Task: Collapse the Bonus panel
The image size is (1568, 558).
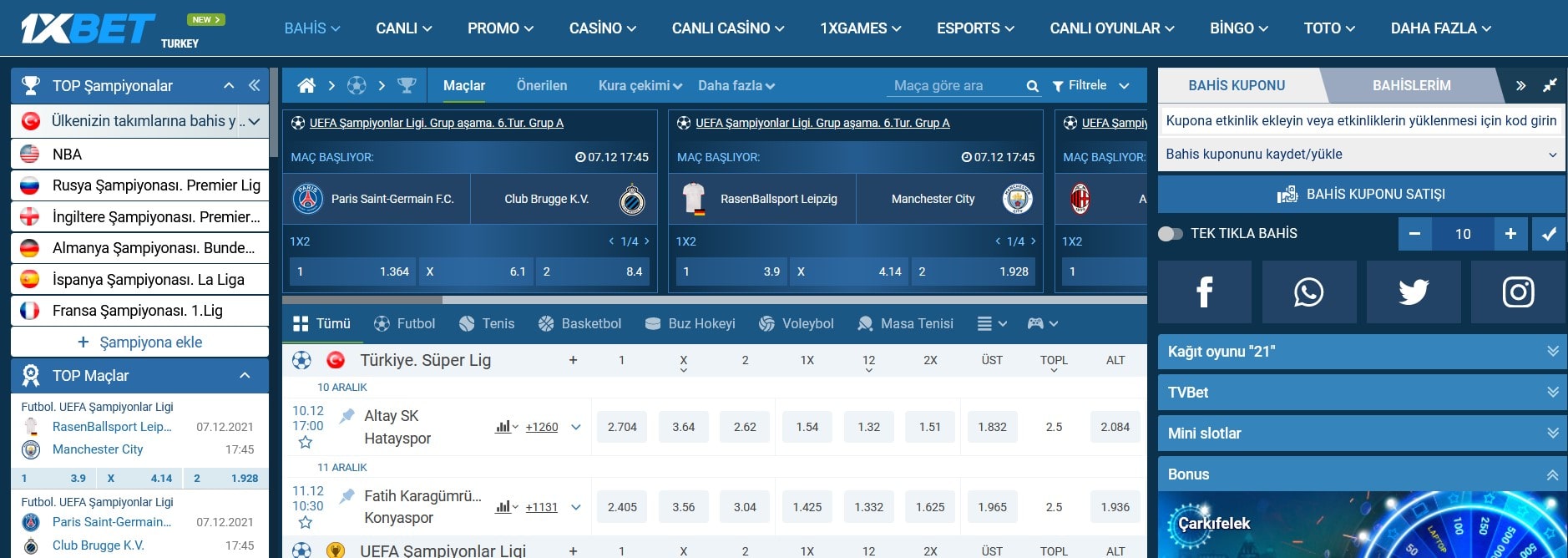Action: (1362, 474)
